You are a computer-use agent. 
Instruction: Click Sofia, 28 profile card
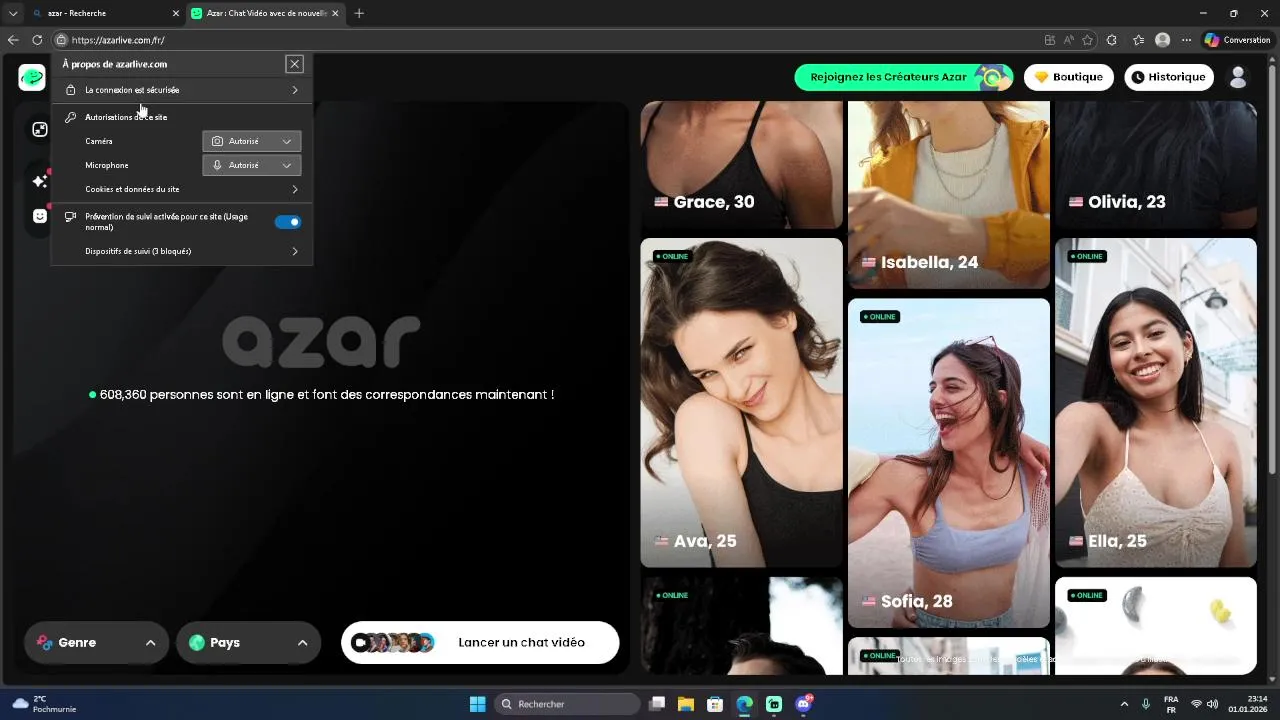pos(948,463)
